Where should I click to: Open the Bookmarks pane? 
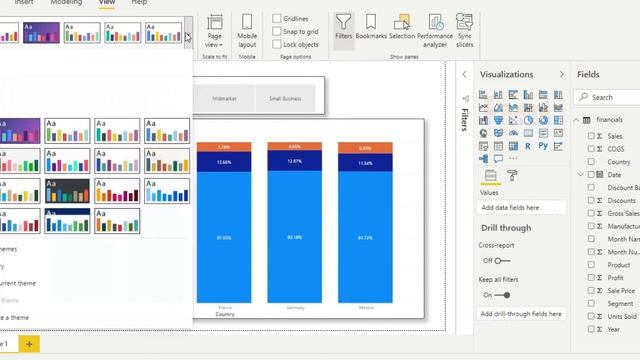point(371,27)
